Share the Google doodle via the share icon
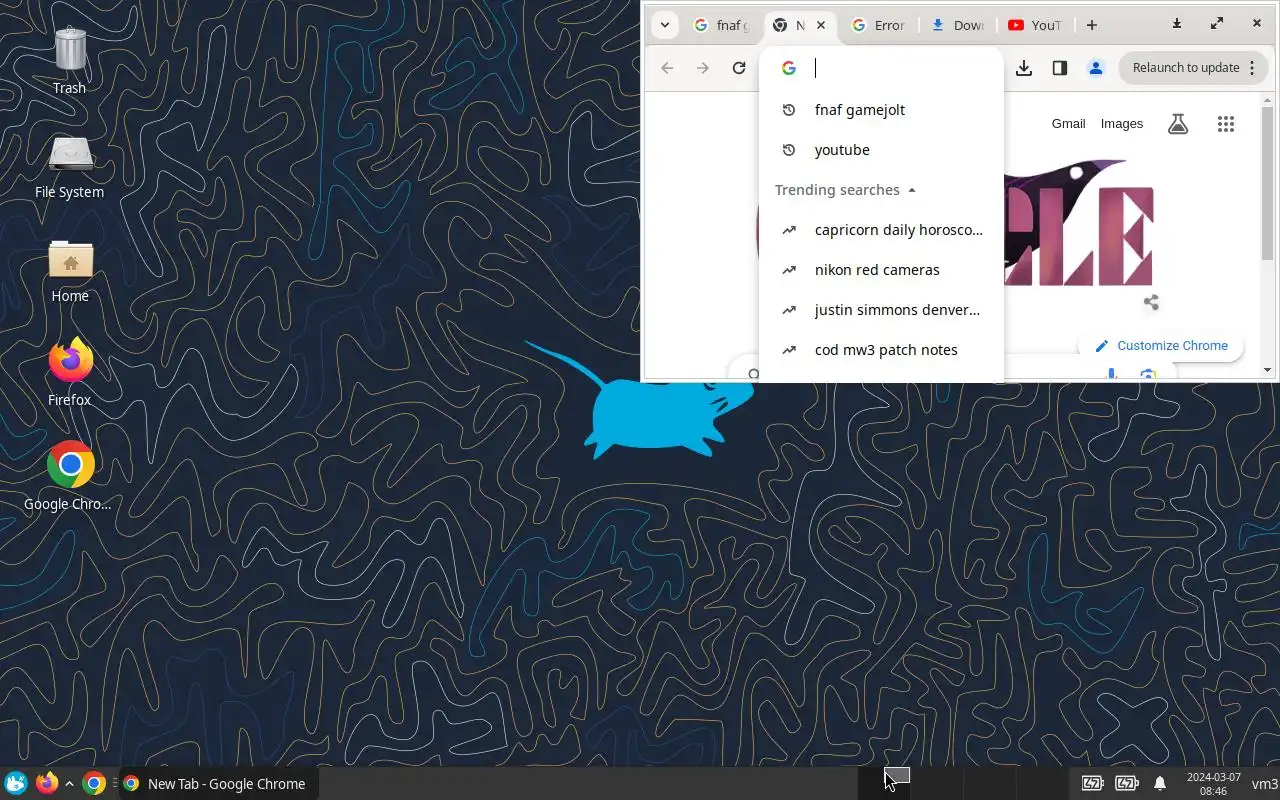This screenshot has height=800, width=1280. [1151, 302]
